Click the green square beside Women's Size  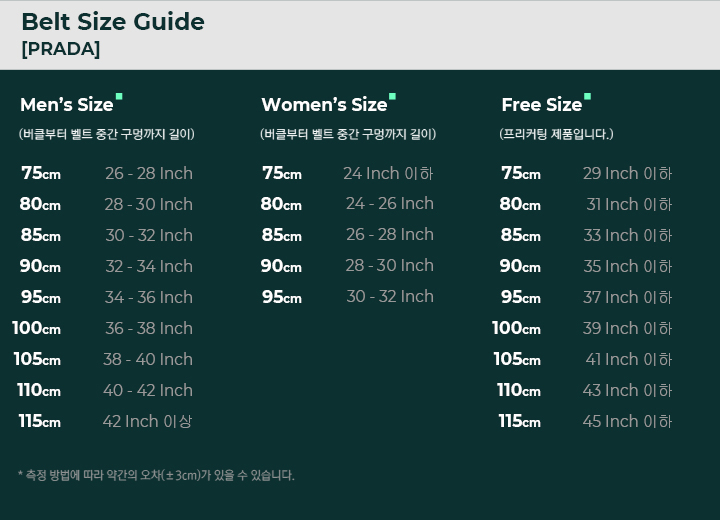click(x=392, y=97)
